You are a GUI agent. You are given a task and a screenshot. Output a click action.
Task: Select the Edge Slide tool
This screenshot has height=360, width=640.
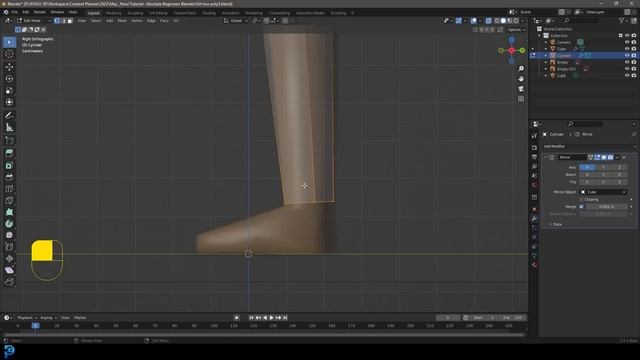pos(9,247)
